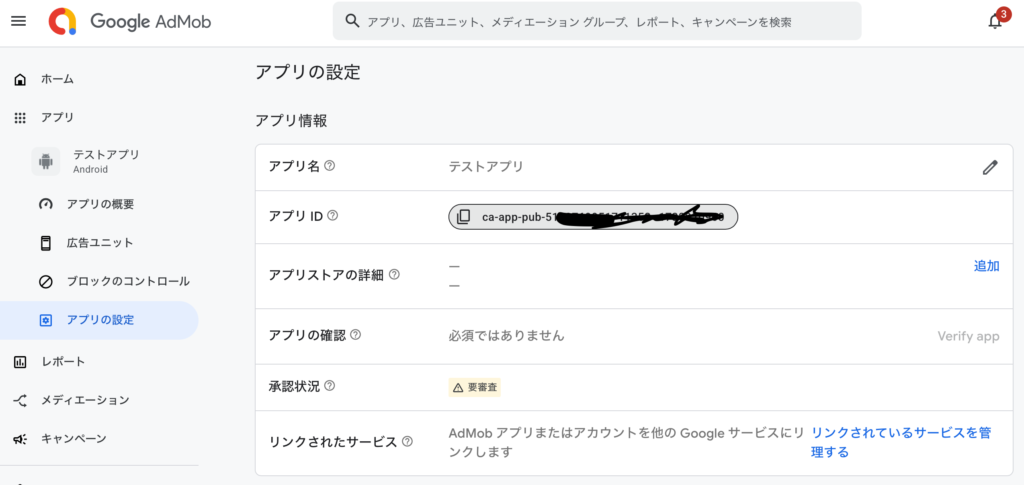Copy the app ID using copy icon
The width and height of the screenshot is (1024, 485).
pos(463,217)
